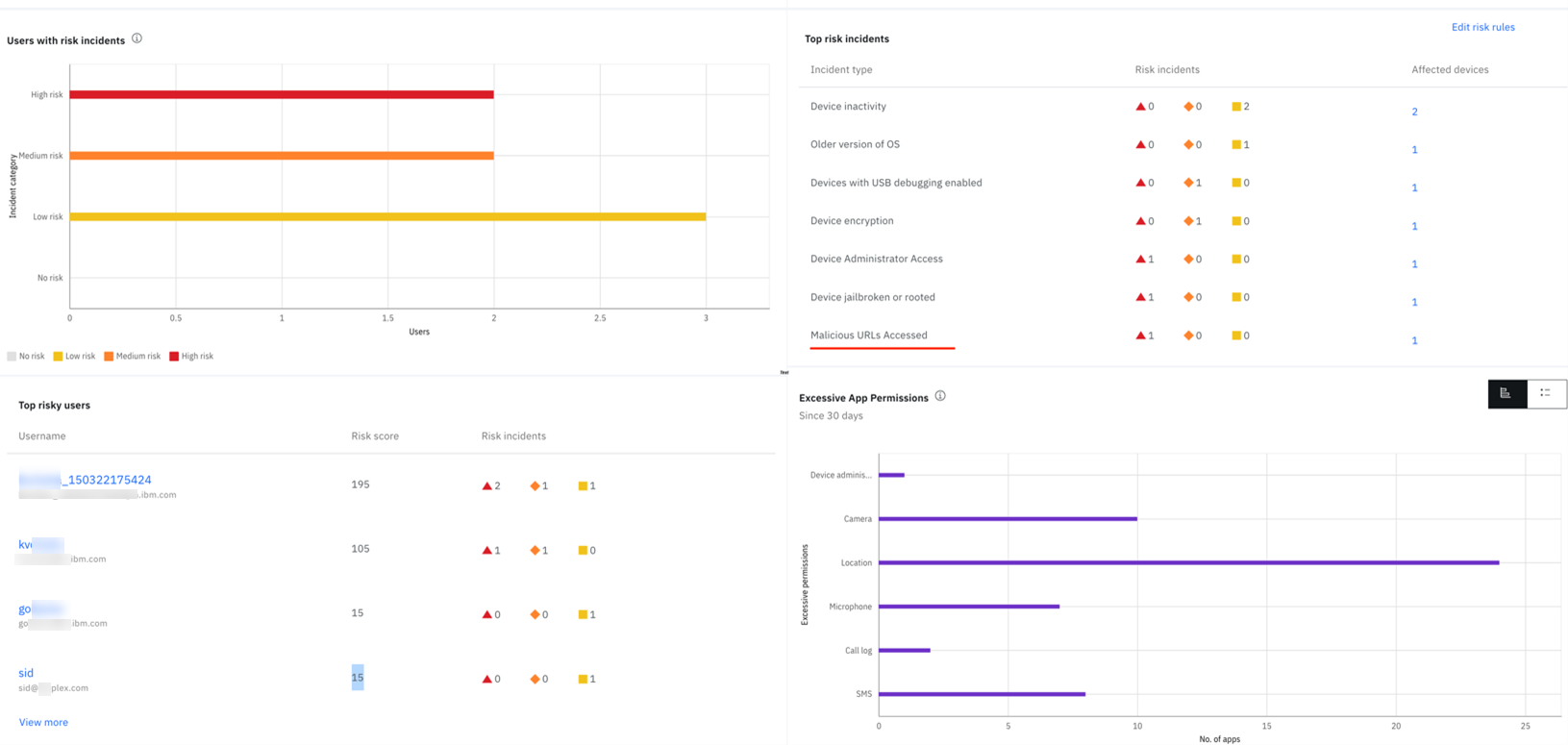Click red triangle for risk score 105 user

click(486, 550)
